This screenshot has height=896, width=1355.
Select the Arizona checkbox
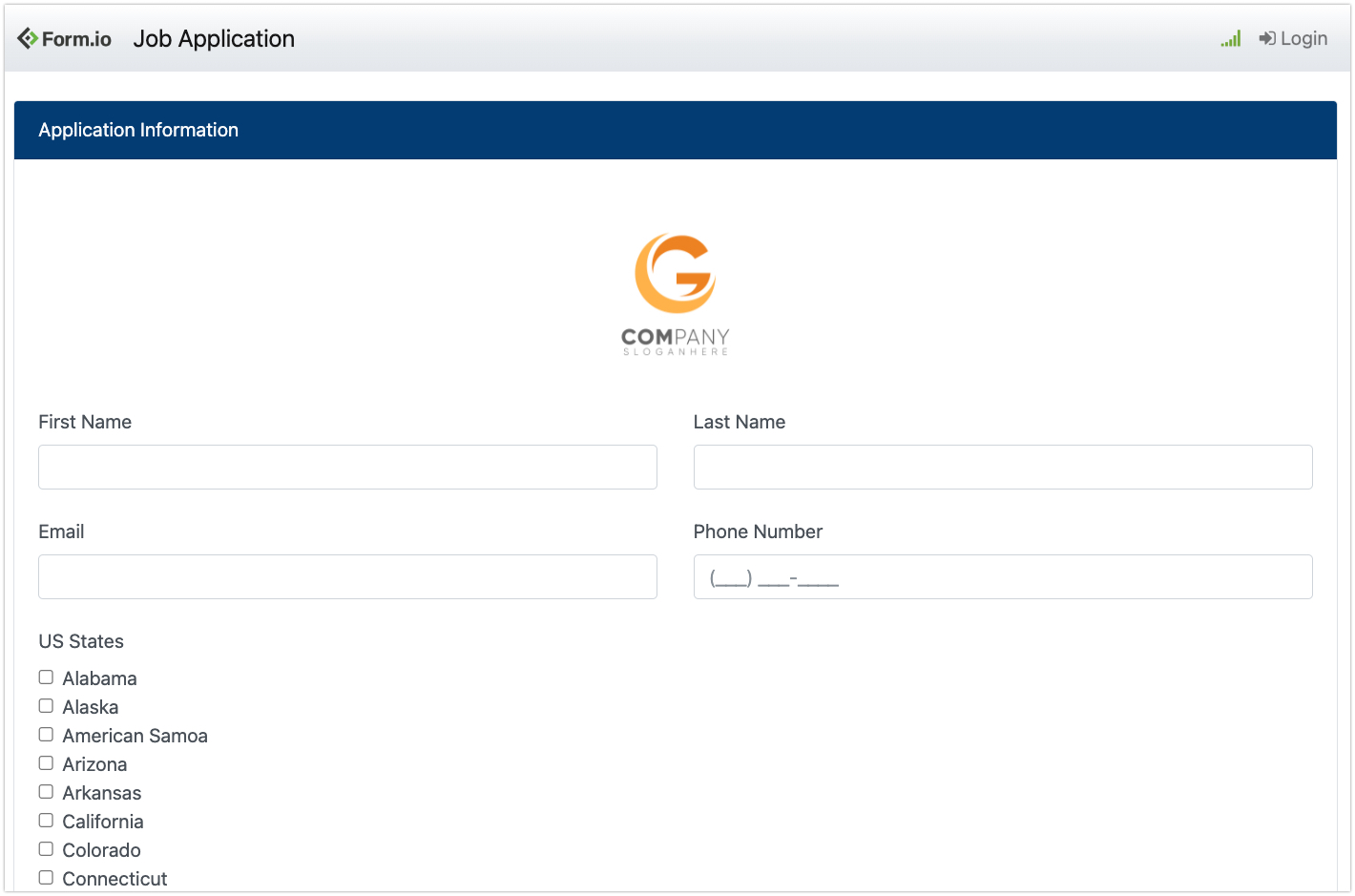click(46, 763)
